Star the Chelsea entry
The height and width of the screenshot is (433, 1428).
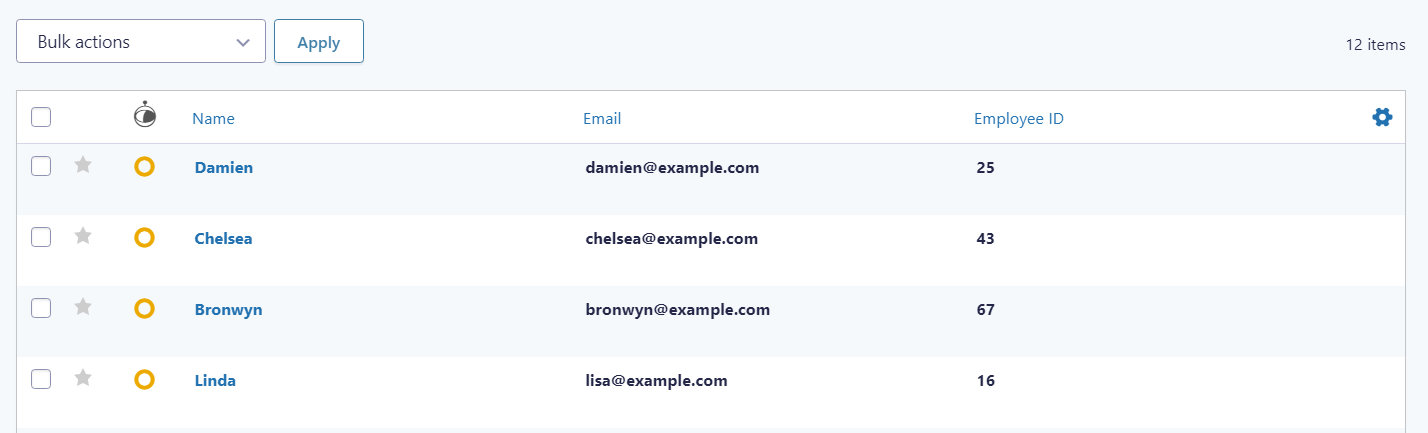(83, 236)
